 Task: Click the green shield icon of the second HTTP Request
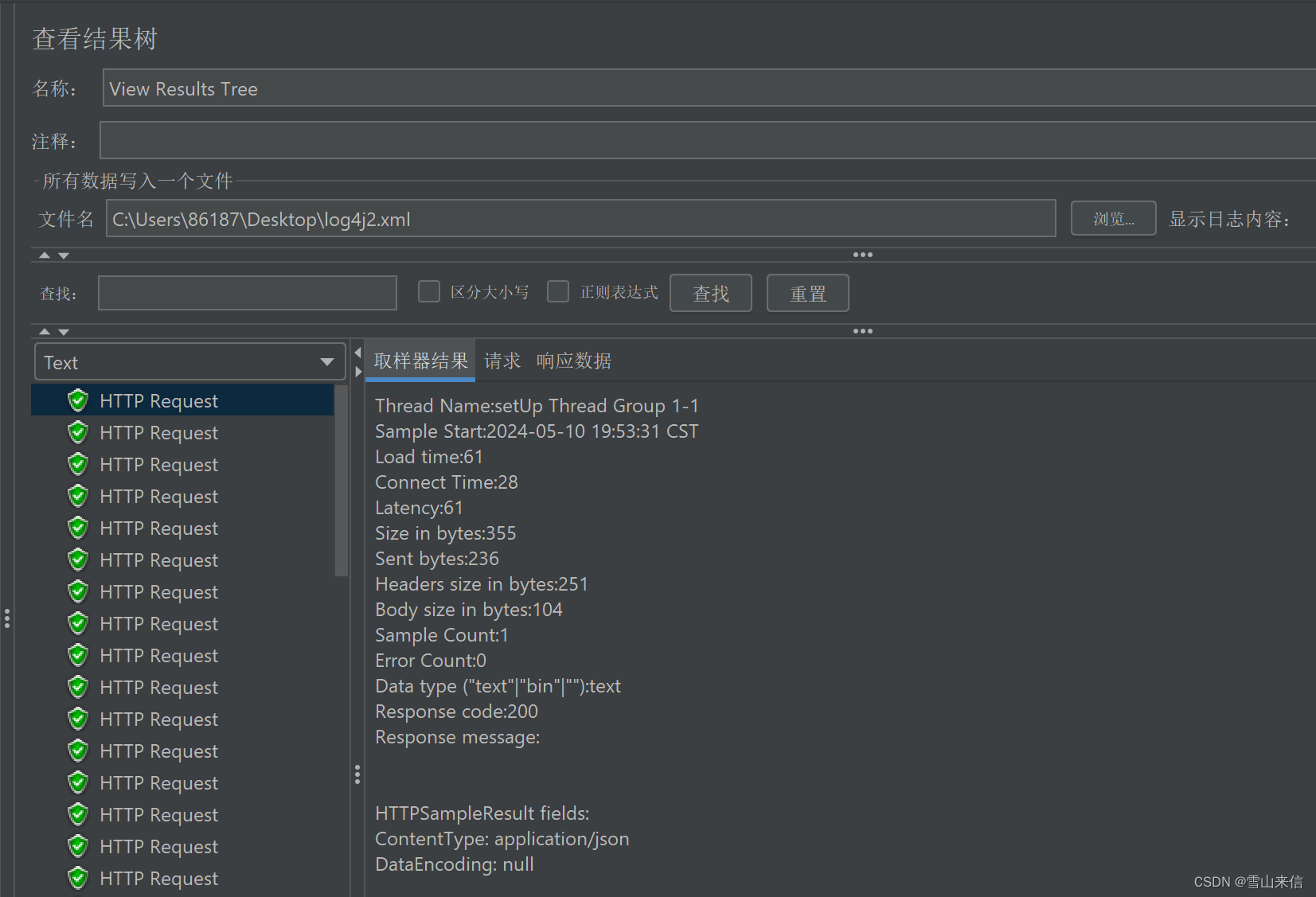point(78,432)
